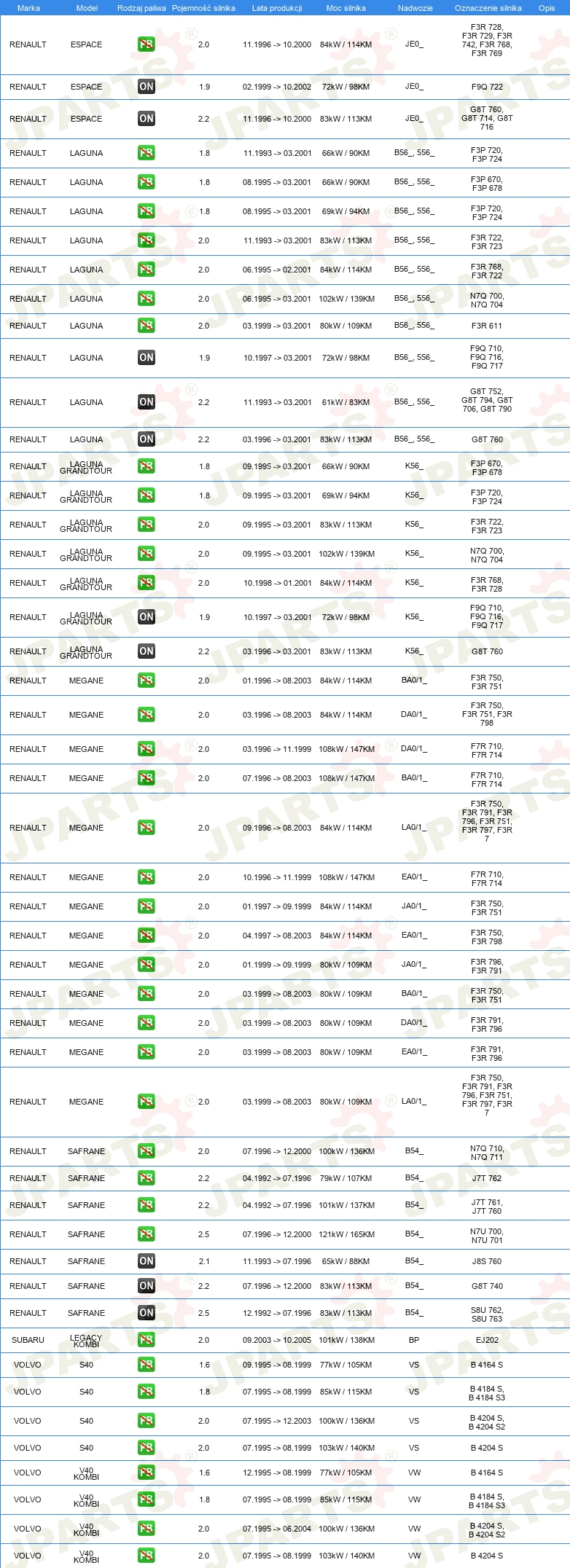Click ON icon in Laguna 61kW / 83KM row
The height and width of the screenshot is (1568, 570).
click(146, 402)
